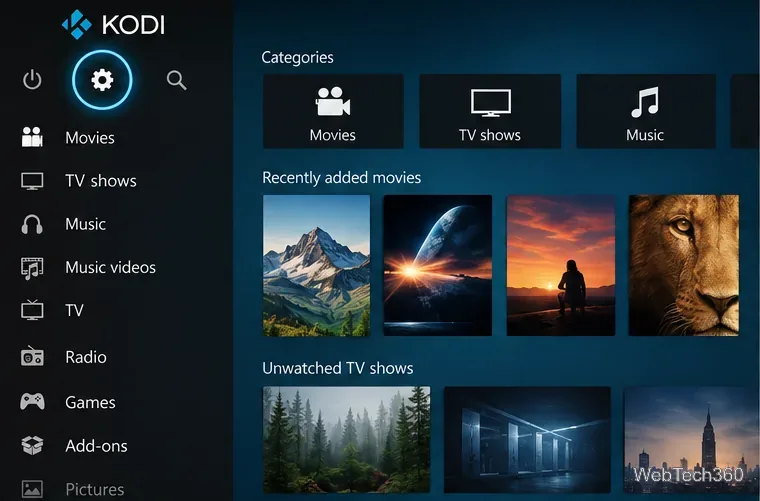The image size is (760, 501).
Task: Open the TV shows category tile label
Action: coord(490,135)
